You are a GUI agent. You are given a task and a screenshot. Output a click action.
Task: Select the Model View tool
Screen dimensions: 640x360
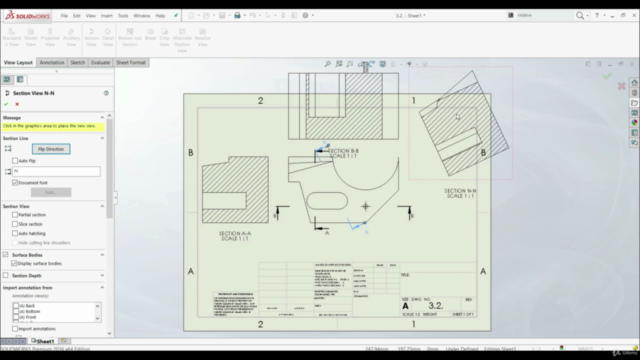(x=31, y=38)
